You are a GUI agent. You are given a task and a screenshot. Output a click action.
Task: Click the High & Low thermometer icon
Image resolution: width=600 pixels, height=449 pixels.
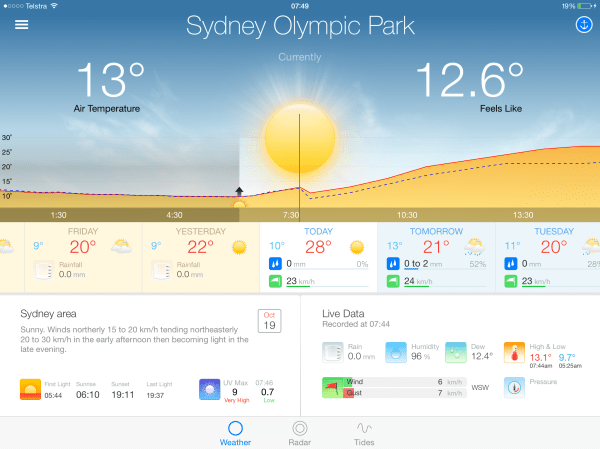[514, 353]
